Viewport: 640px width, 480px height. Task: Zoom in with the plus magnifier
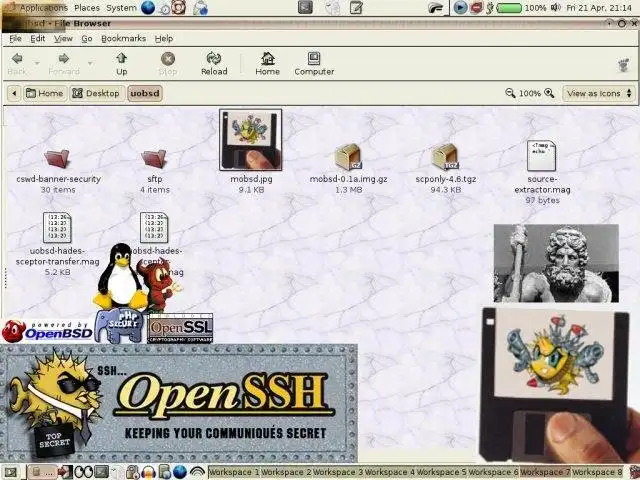tap(549, 93)
